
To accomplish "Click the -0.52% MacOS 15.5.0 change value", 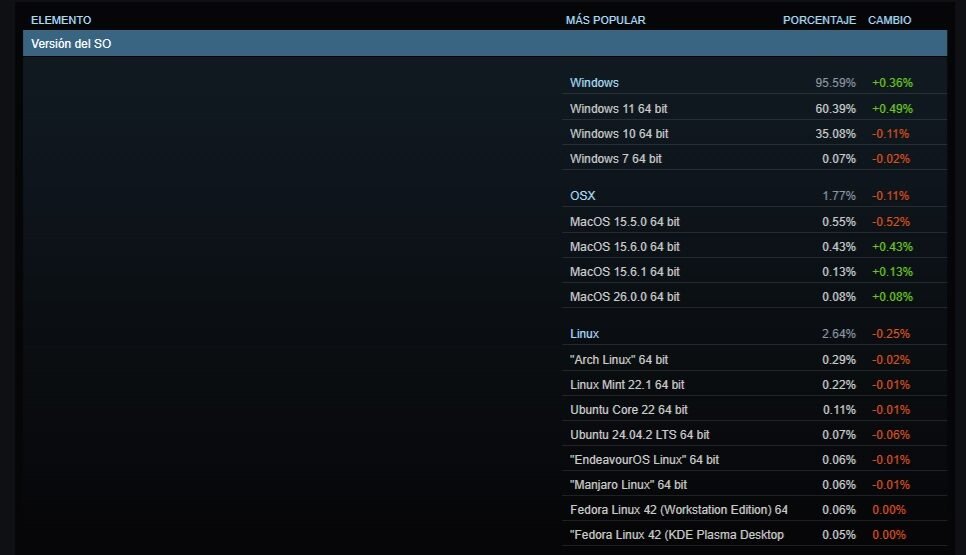I will [891, 222].
